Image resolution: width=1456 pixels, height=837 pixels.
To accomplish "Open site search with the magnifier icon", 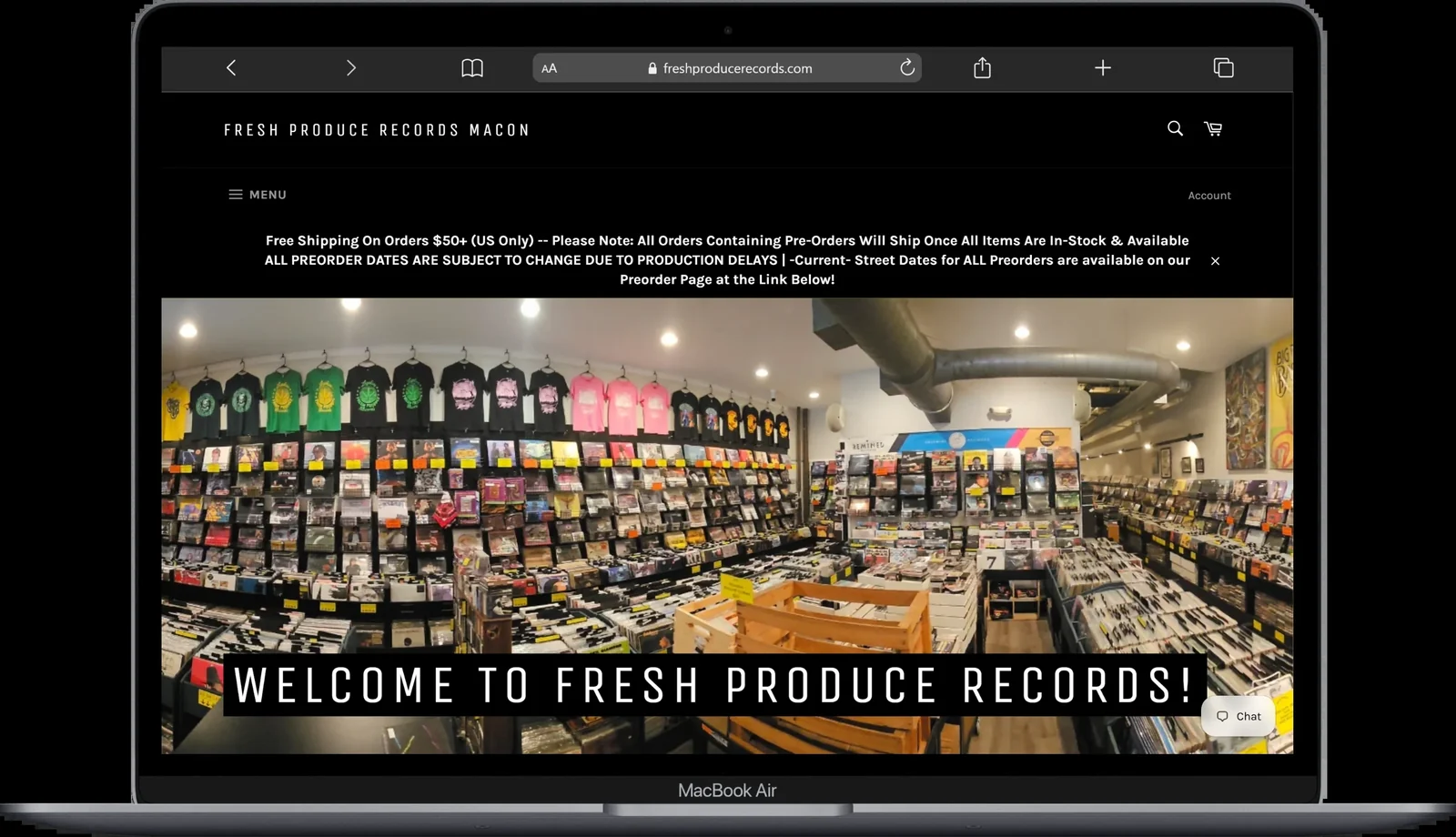I will click(1175, 129).
